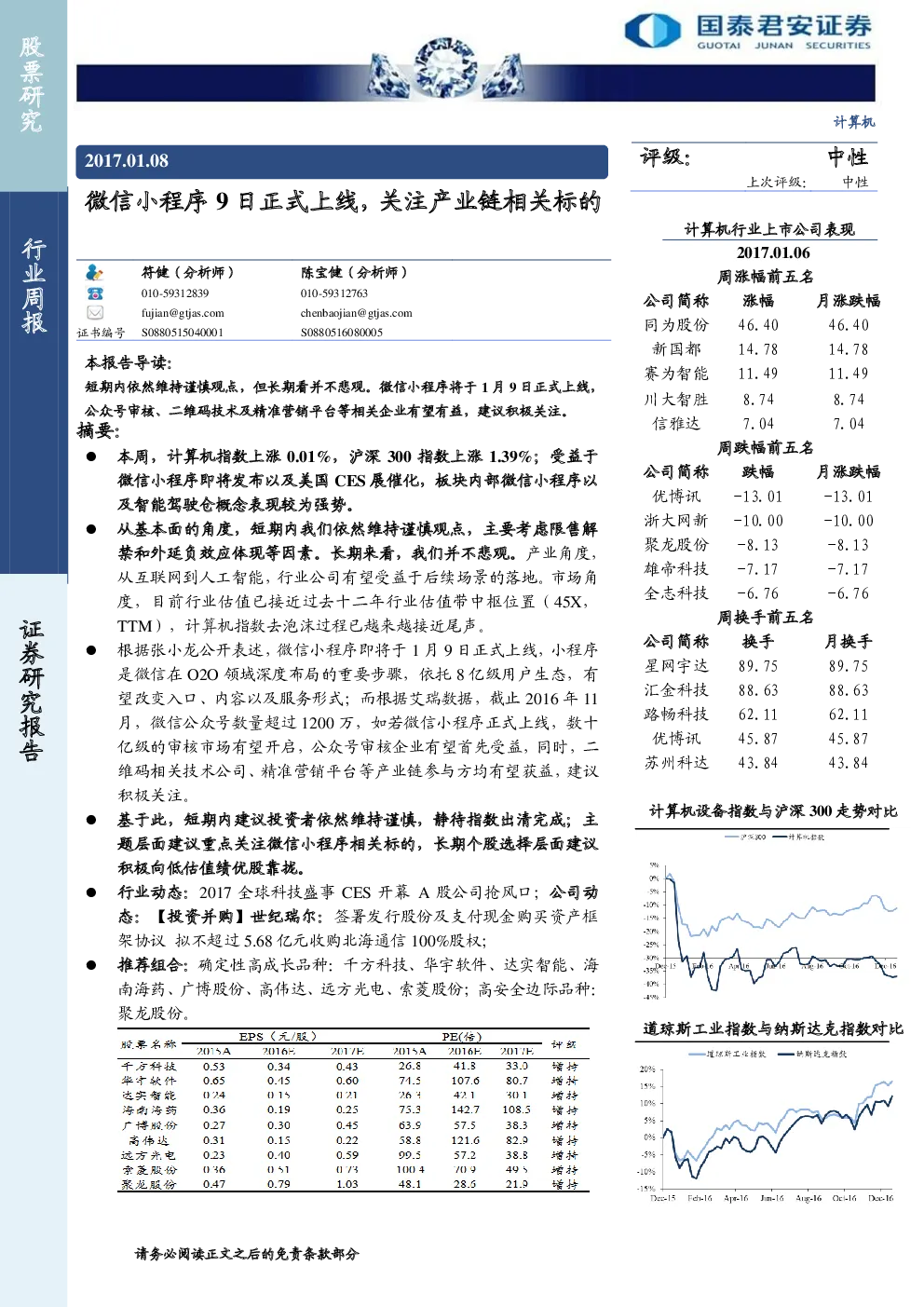Open email chenbaojian@gtjas.com
This screenshot has width=924, height=1307.
pyautogui.click(x=356, y=313)
